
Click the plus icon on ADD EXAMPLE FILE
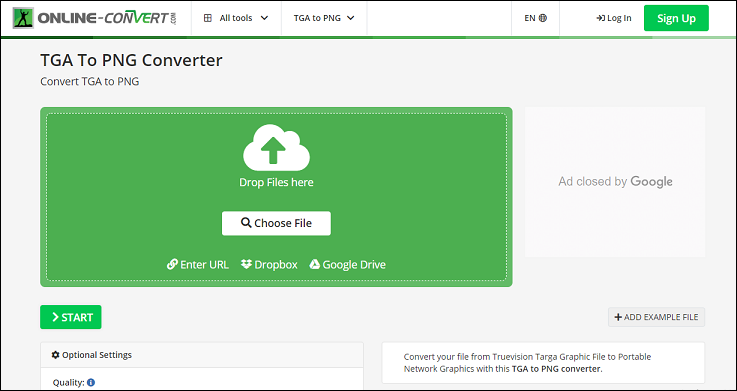pos(618,317)
